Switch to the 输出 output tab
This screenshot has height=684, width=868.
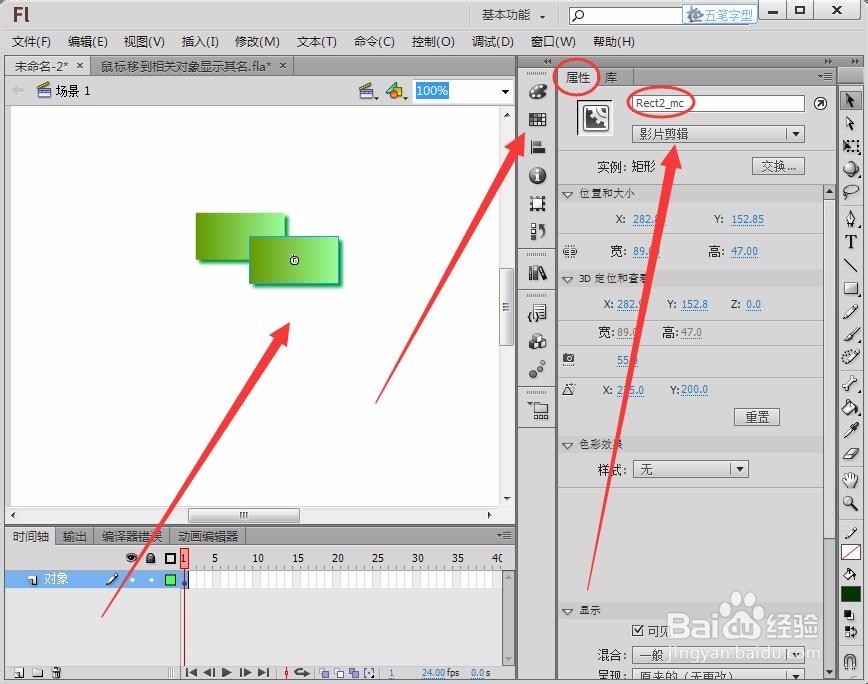[75, 536]
